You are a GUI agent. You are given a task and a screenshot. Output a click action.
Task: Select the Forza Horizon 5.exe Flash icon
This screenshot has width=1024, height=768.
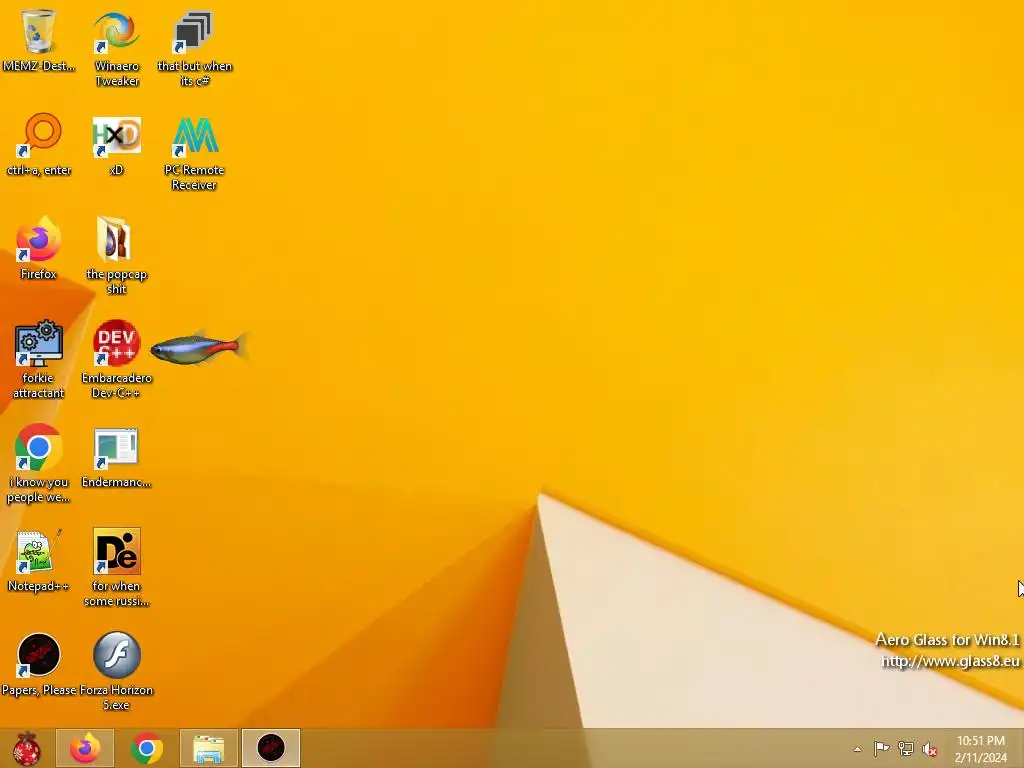point(116,671)
